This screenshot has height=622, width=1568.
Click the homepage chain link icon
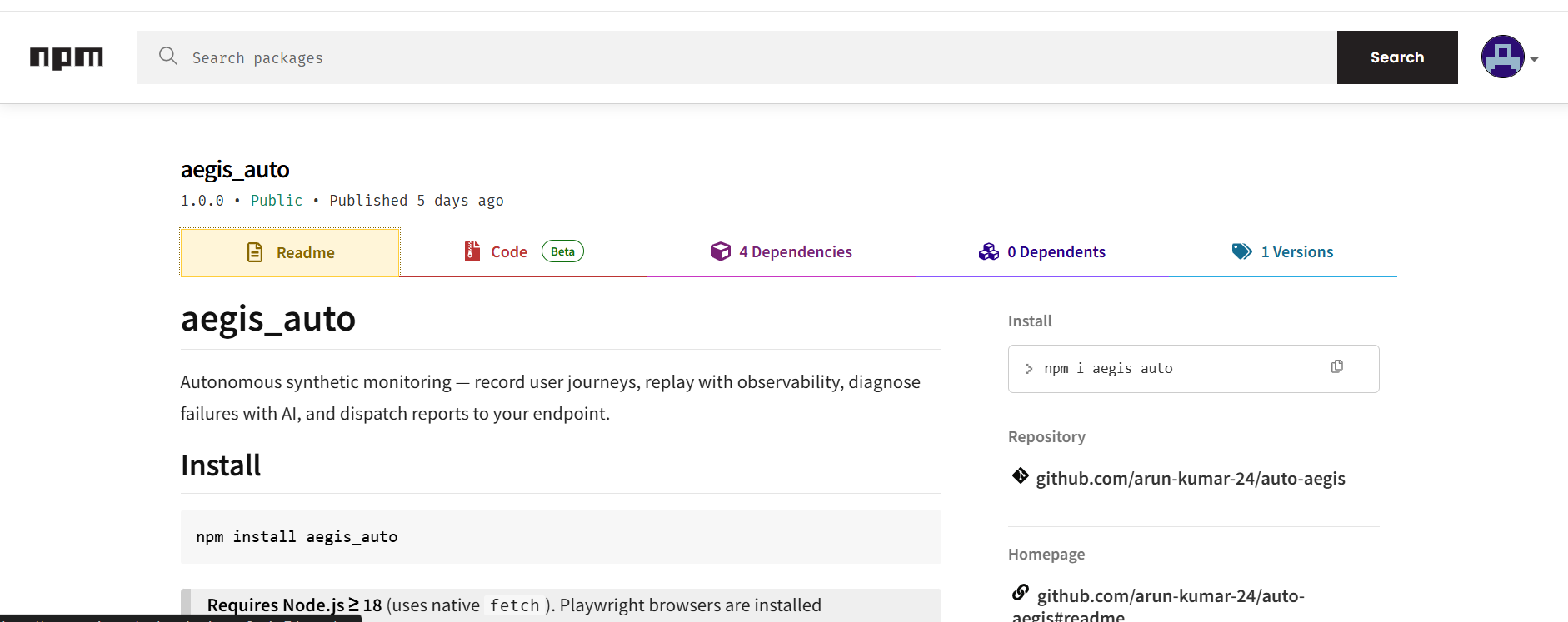1021,592
